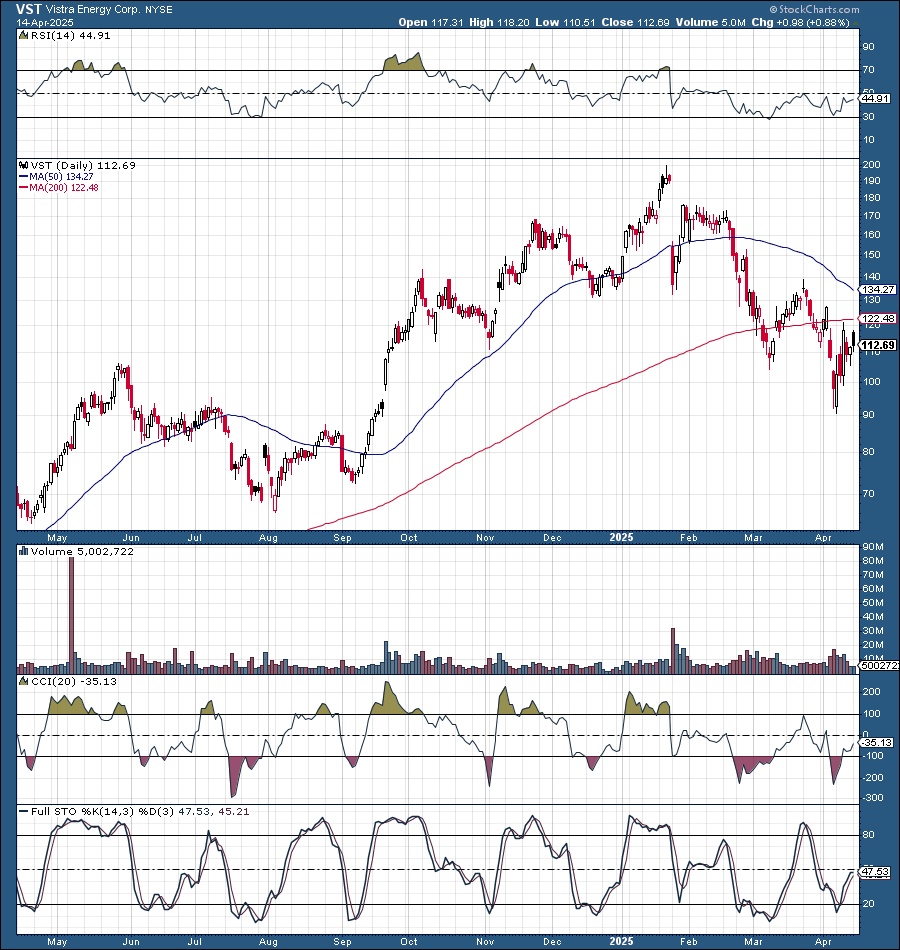Click the 14-Apr-2025 date label
This screenshot has height=950, width=900.
click(43, 21)
